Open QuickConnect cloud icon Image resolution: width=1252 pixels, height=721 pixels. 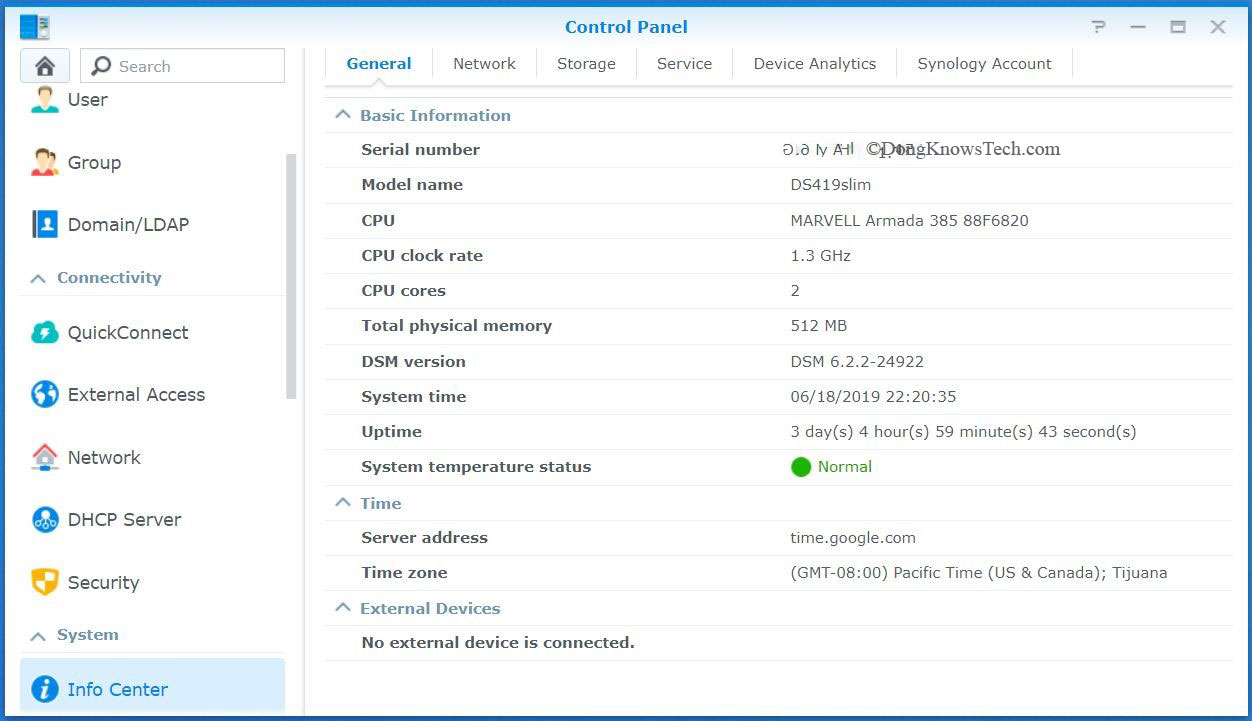(x=45, y=333)
